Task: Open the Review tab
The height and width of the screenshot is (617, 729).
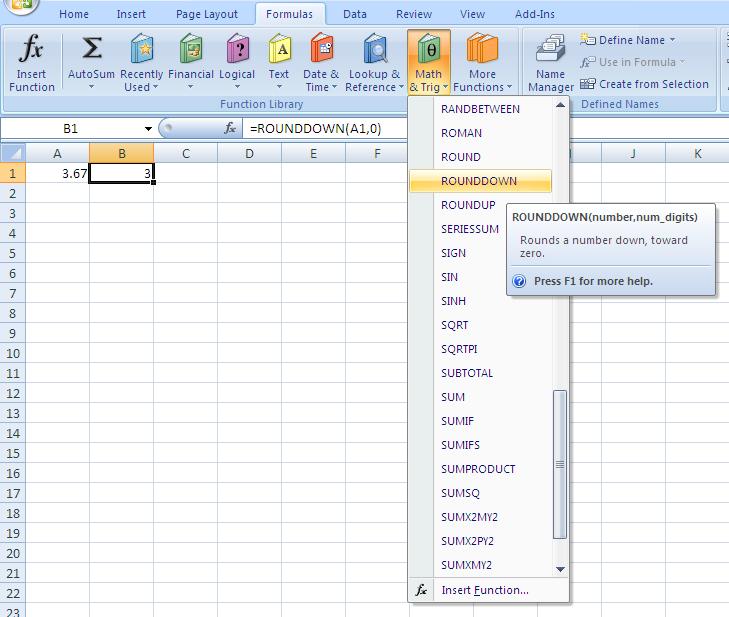Action: tap(413, 14)
